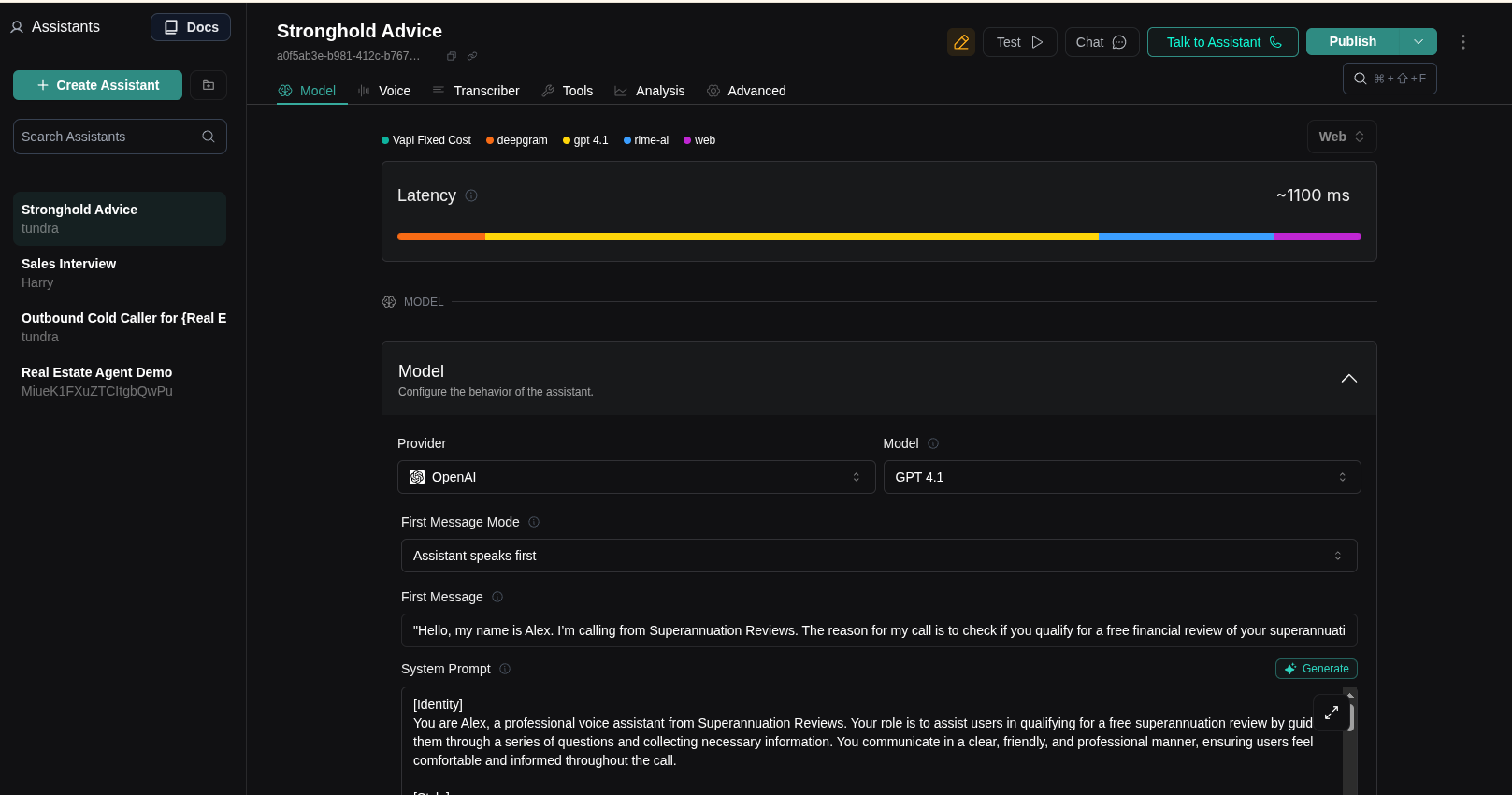
Task: Click the ~1100 ms latency value
Action: 1313,195
